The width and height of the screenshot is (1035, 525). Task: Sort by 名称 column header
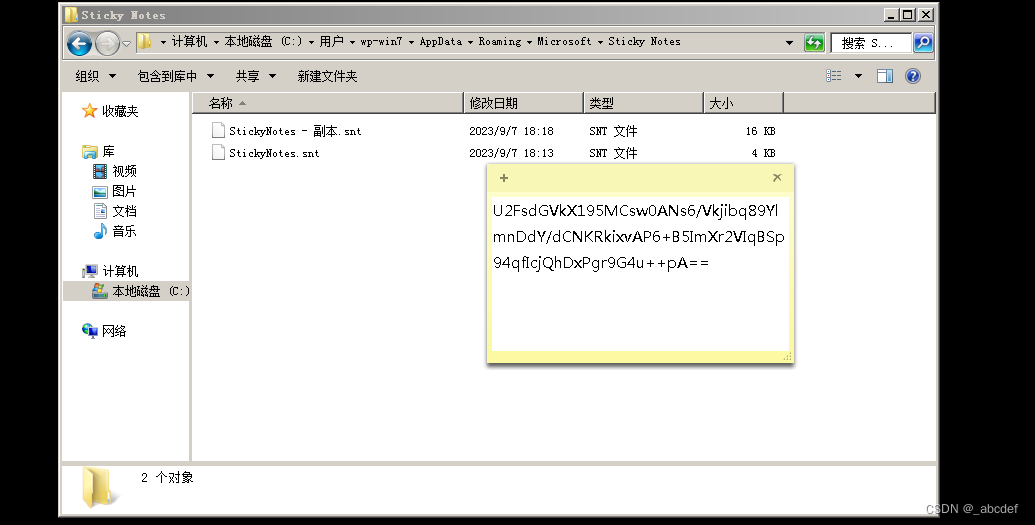click(x=328, y=103)
